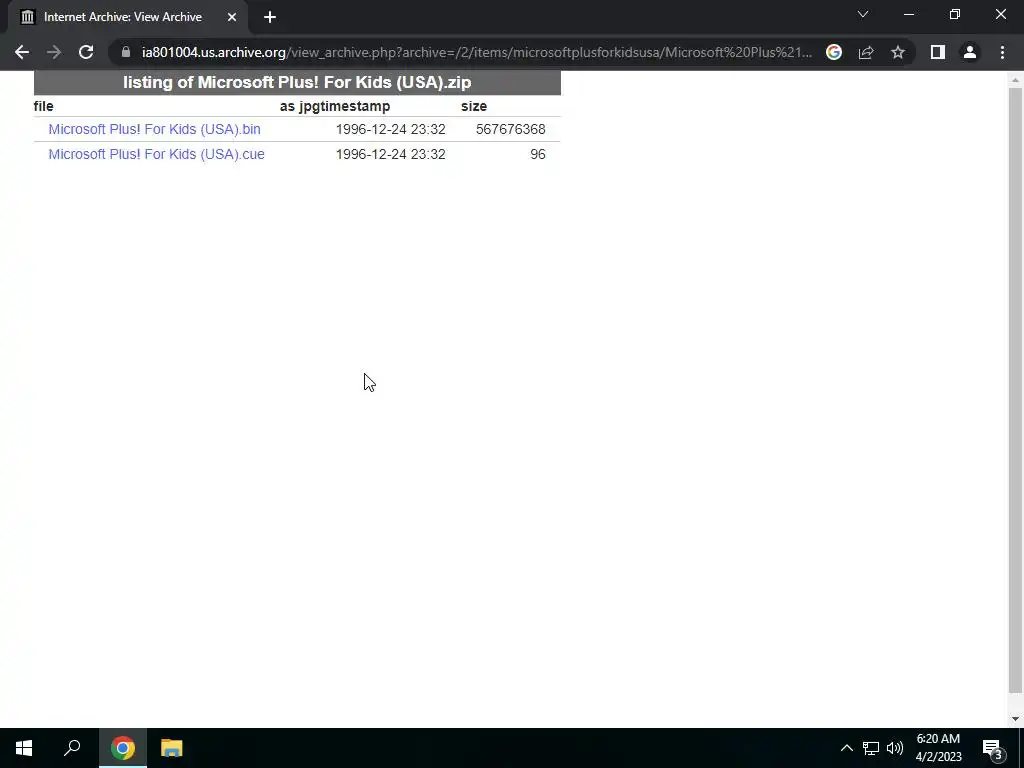1024x768 pixels.
Task: Open the Chrome profile menu
Action: pyautogui.click(x=970, y=52)
